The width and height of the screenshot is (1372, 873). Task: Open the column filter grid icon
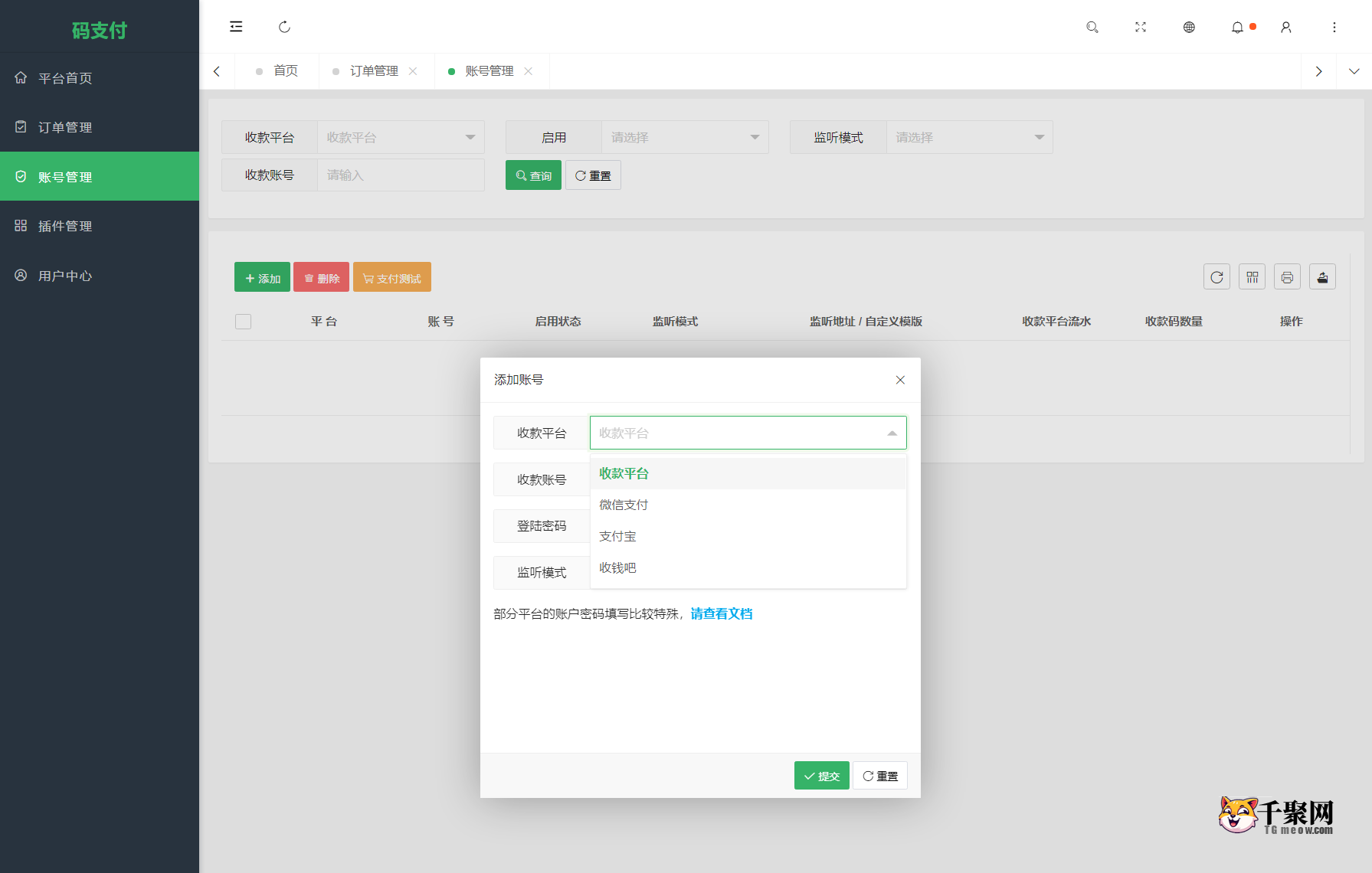point(1252,276)
